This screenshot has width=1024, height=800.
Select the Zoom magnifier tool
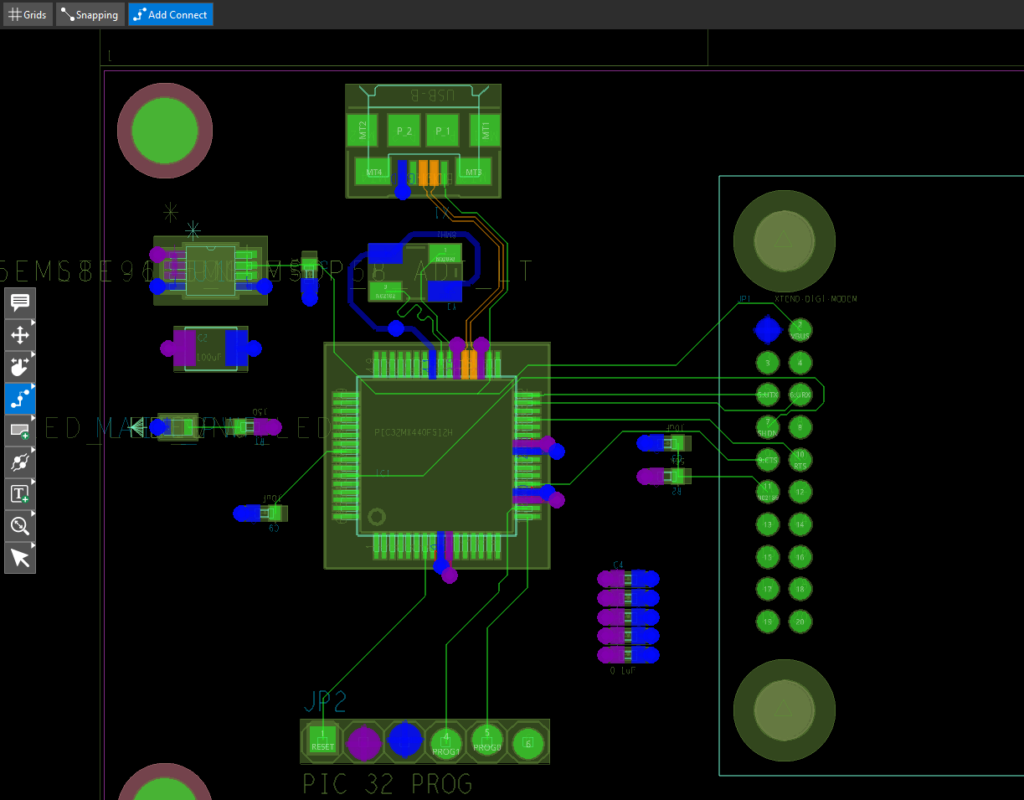[x=20, y=526]
